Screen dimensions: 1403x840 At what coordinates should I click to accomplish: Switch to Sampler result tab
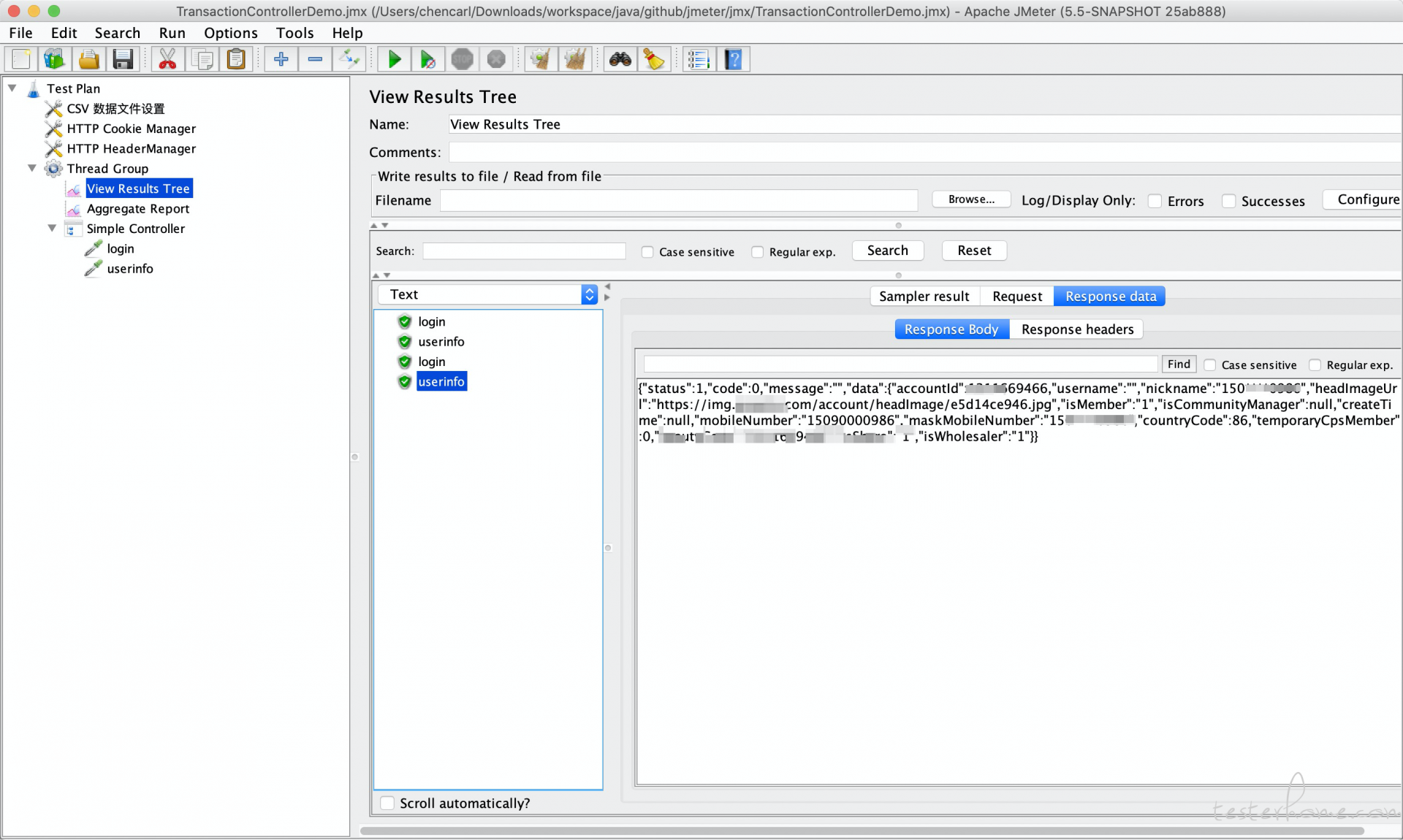[924, 296]
